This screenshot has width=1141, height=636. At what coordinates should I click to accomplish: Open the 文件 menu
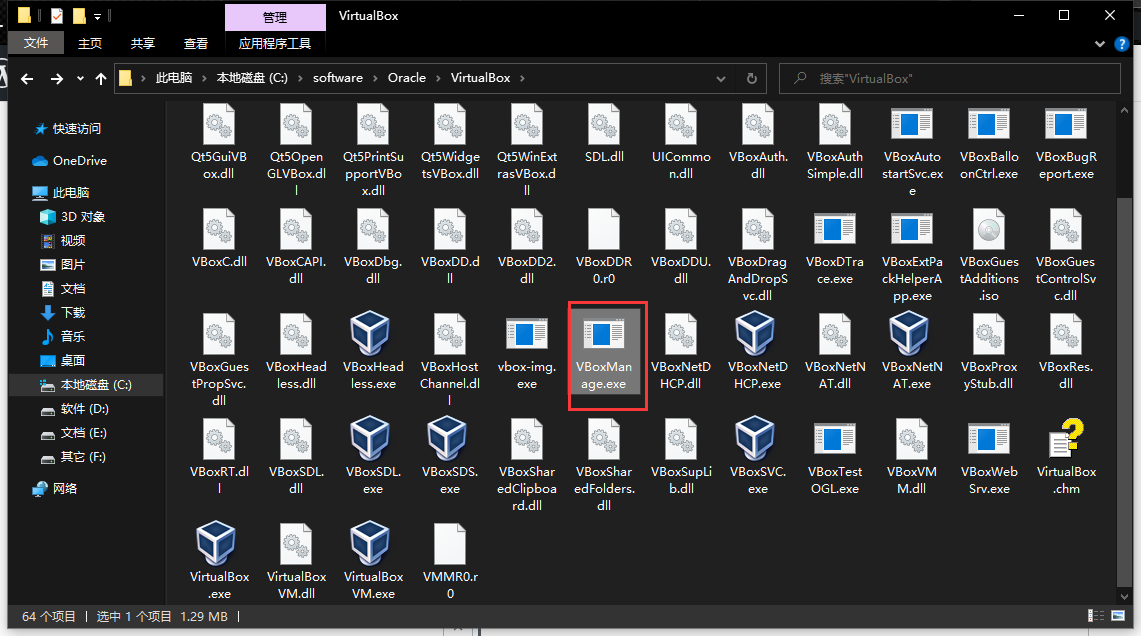tap(36, 44)
